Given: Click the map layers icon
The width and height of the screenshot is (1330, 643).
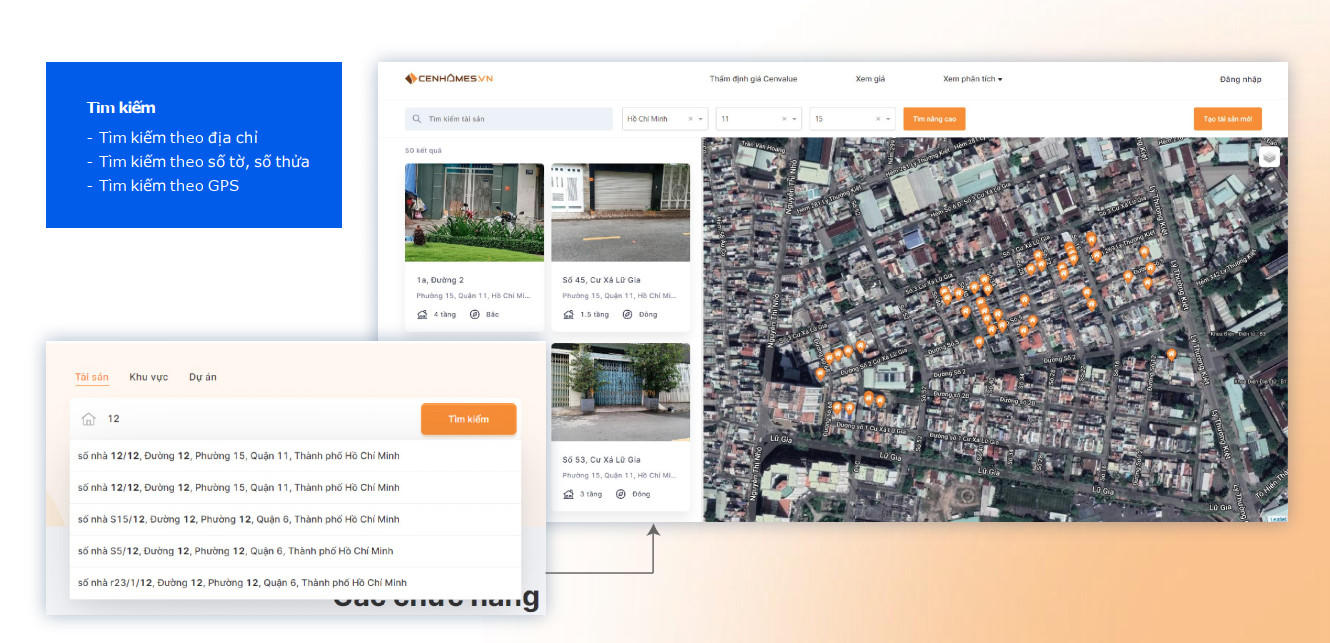Looking at the screenshot, I should (x=1268, y=157).
